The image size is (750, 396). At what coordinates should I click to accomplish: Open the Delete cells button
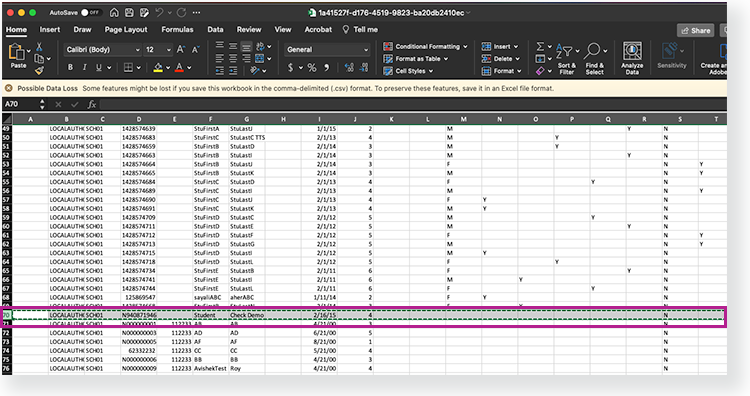(x=501, y=59)
